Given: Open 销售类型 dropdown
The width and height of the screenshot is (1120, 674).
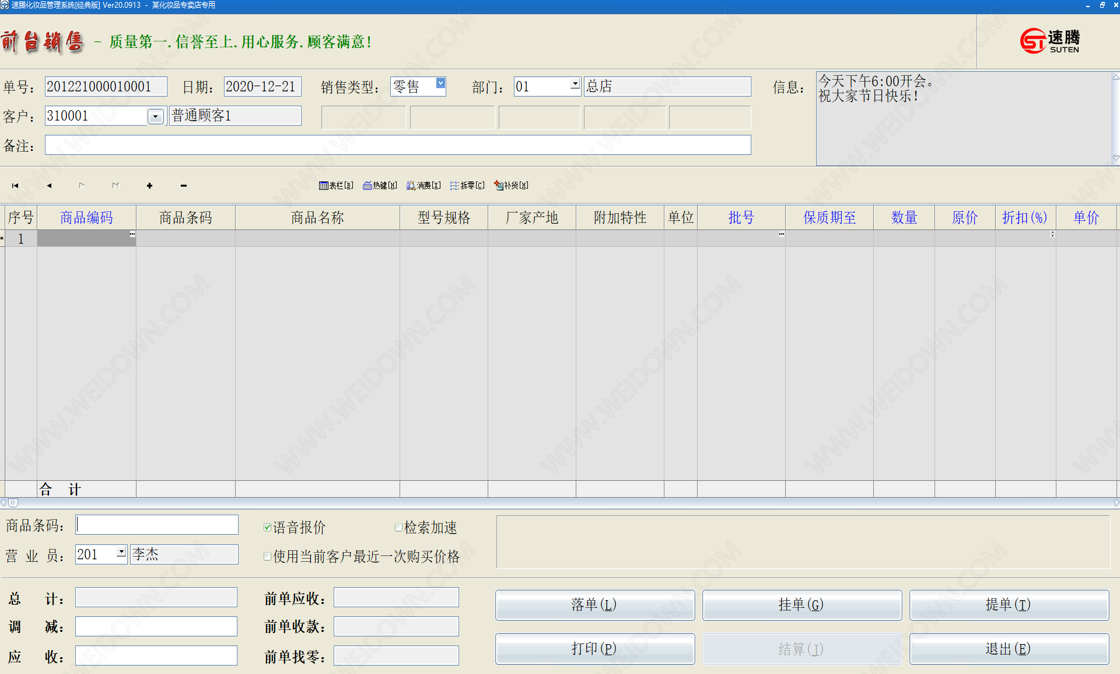Looking at the screenshot, I should pyautogui.click(x=441, y=83).
